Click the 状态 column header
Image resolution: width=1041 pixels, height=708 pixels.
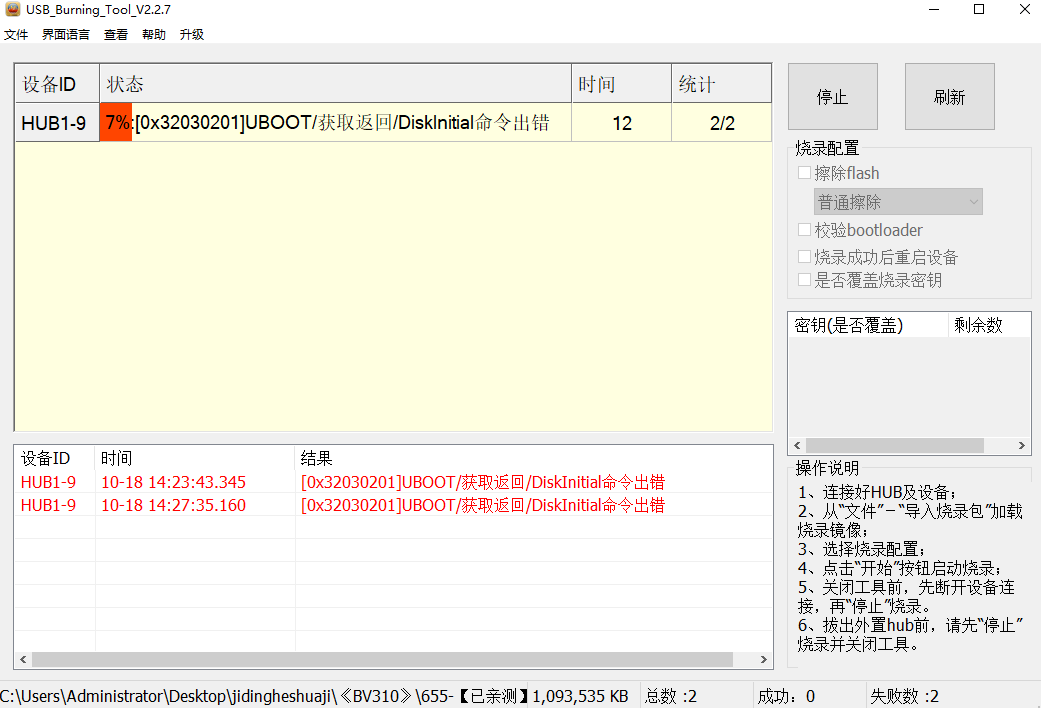pos(335,84)
